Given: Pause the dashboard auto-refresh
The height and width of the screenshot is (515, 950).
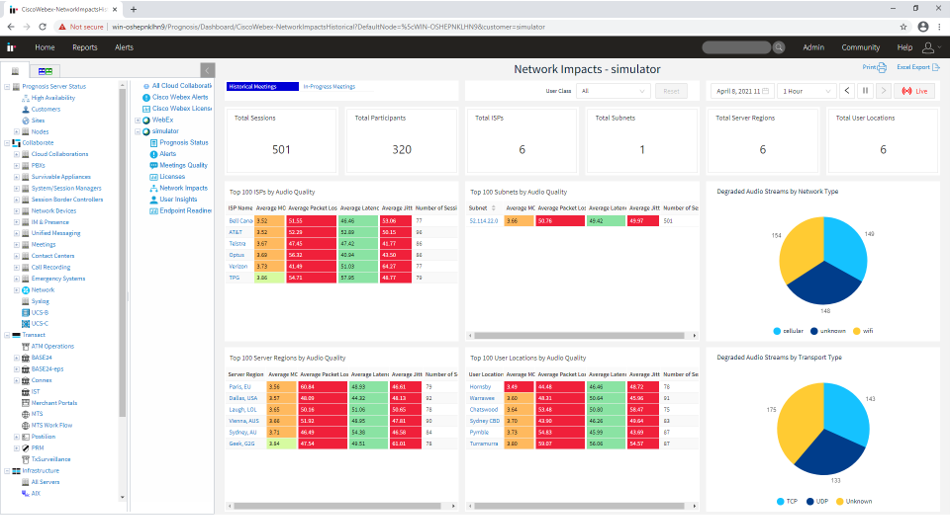Looking at the screenshot, I should coord(864,91).
